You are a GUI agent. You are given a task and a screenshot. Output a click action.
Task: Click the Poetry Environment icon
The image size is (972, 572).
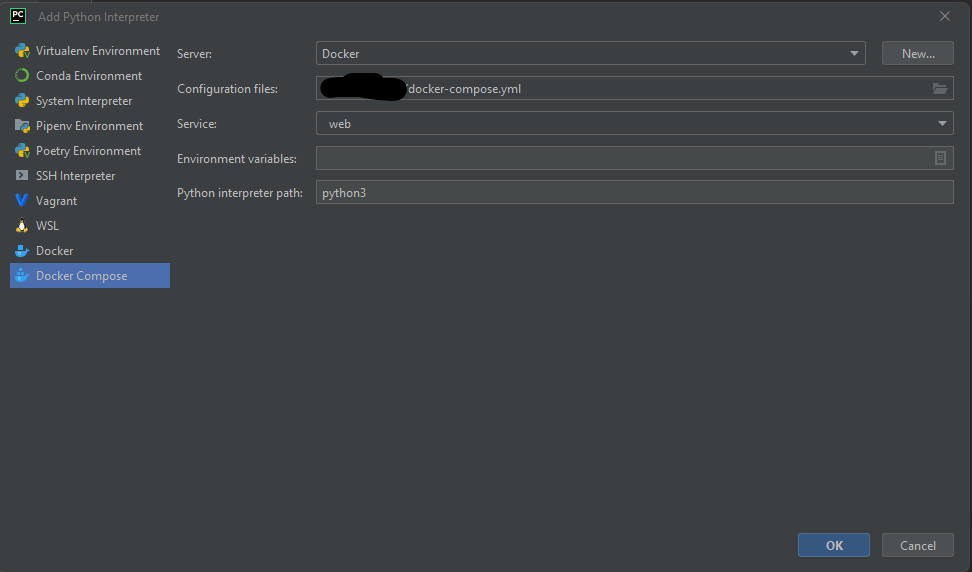coord(22,151)
